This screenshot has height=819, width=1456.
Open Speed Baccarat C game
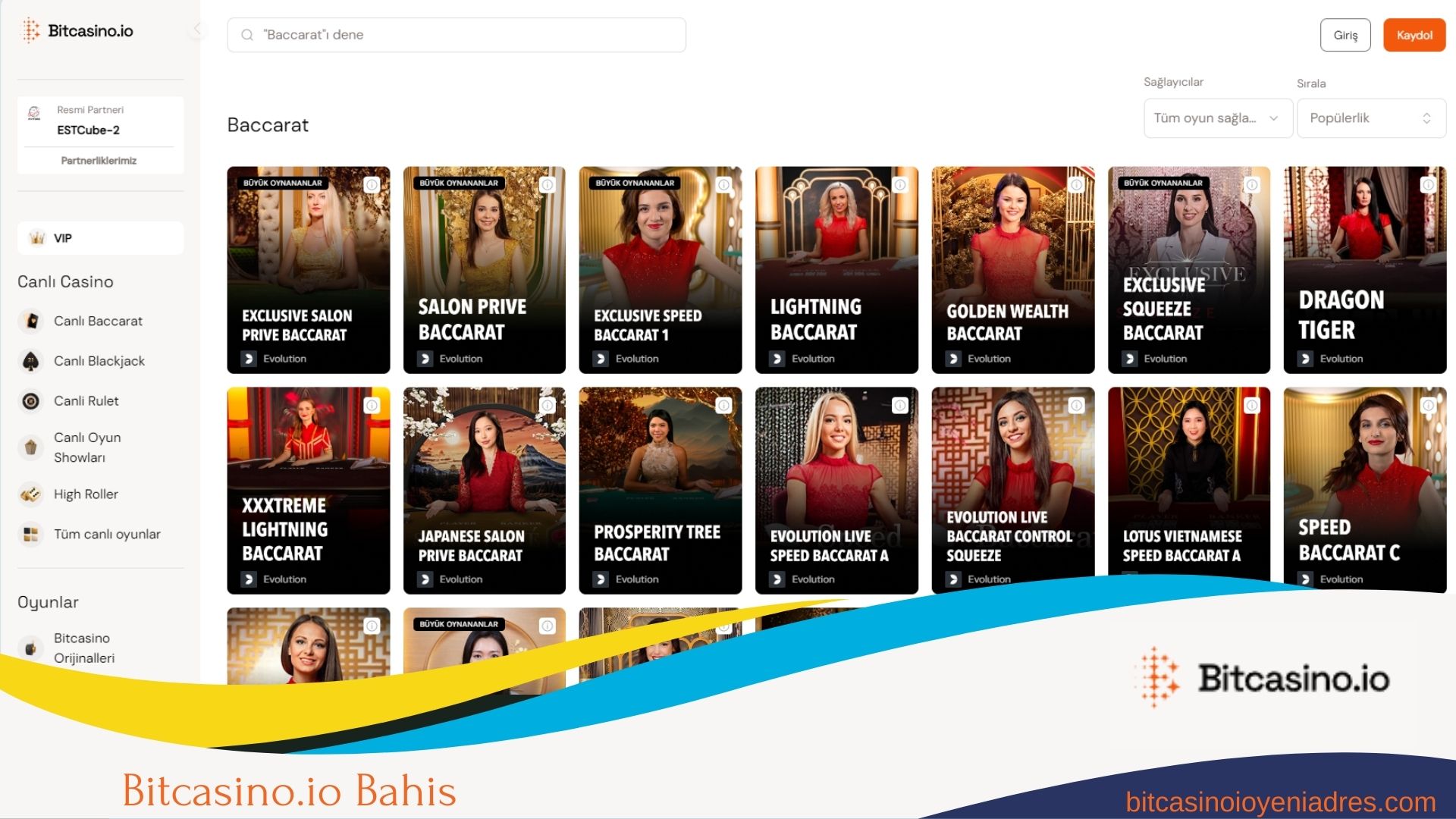pyautogui.click(x=1365, y=489)
